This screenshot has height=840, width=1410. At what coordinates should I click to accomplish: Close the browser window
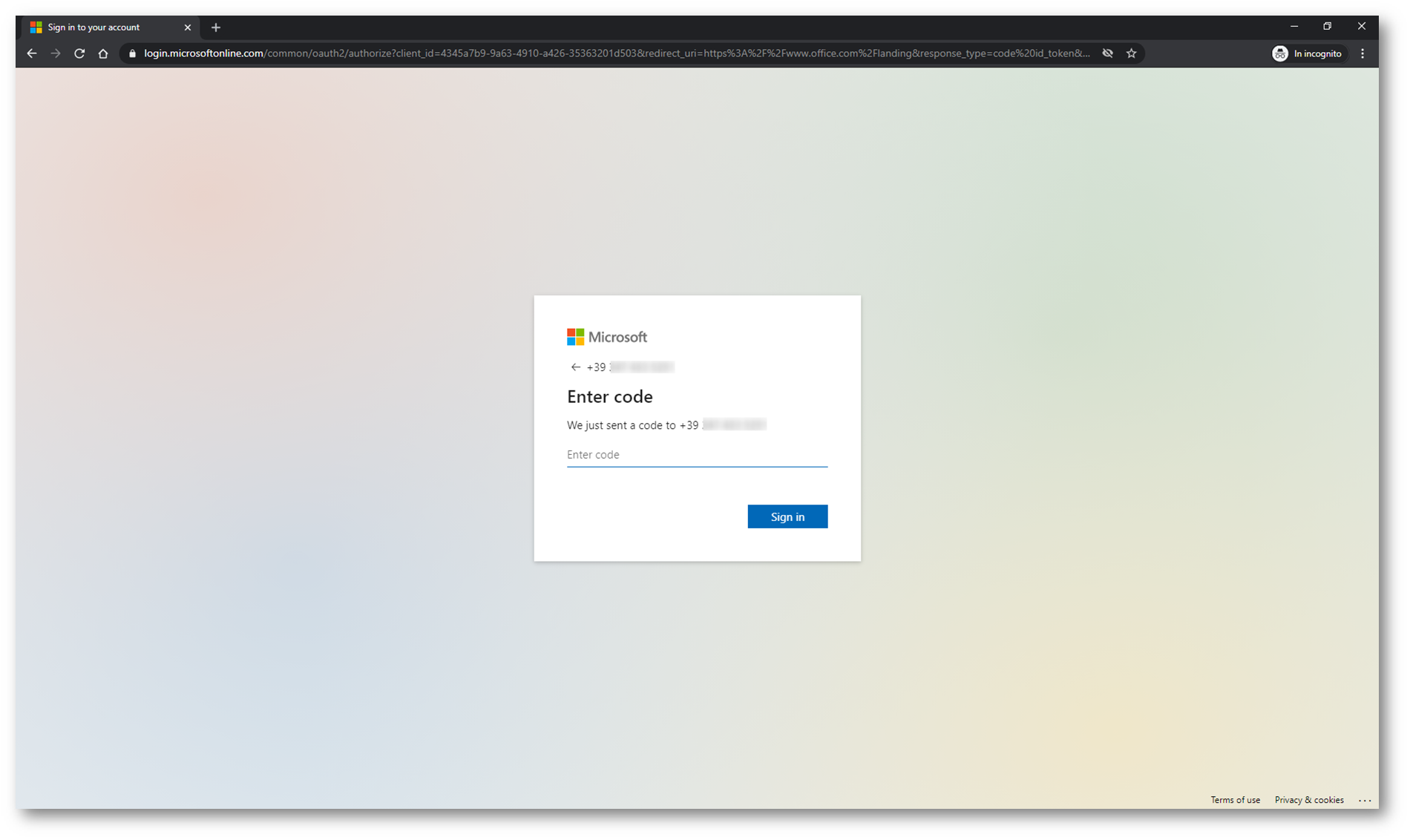pyautogui.click(x=1361, y=26)
